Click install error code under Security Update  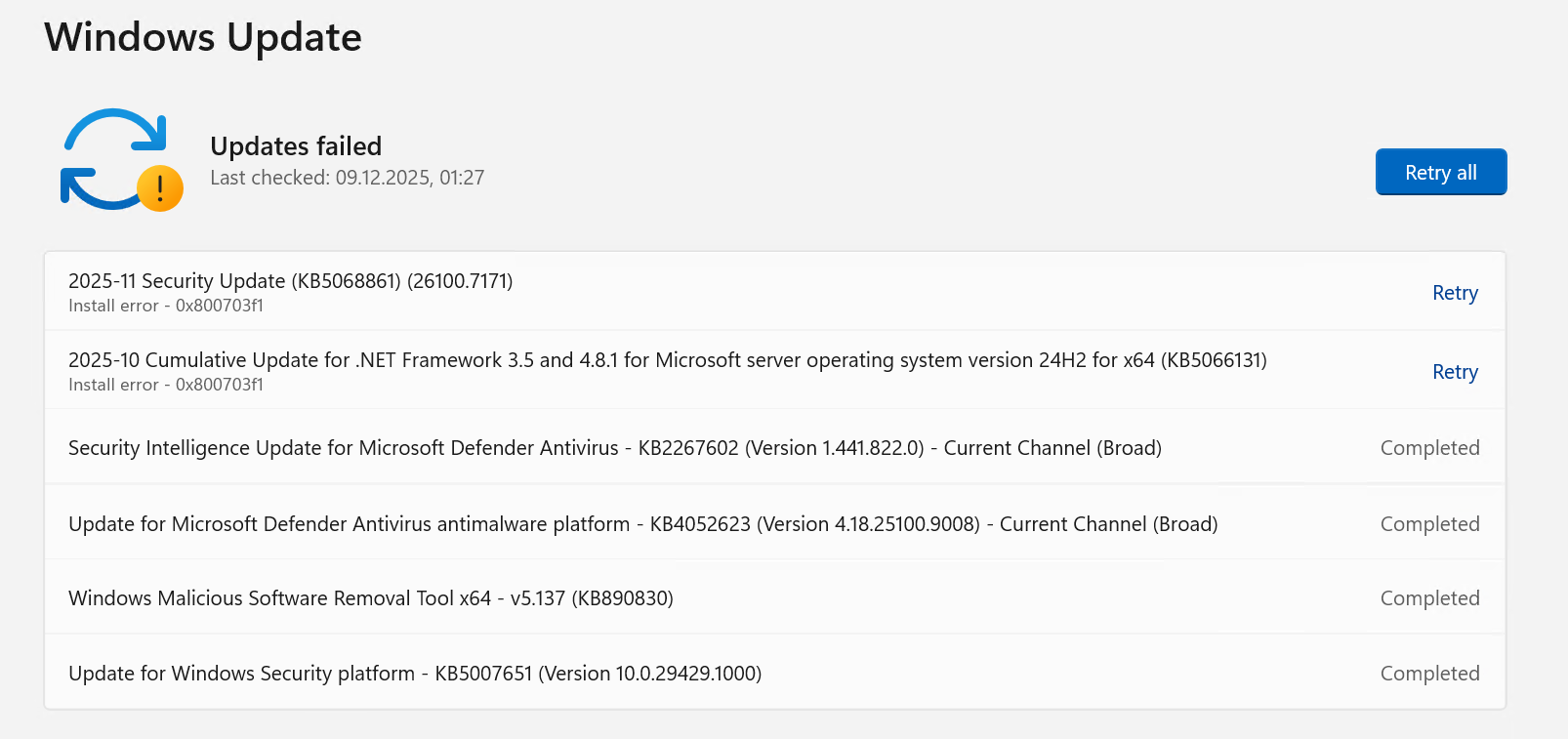click(x=166, y=306)
